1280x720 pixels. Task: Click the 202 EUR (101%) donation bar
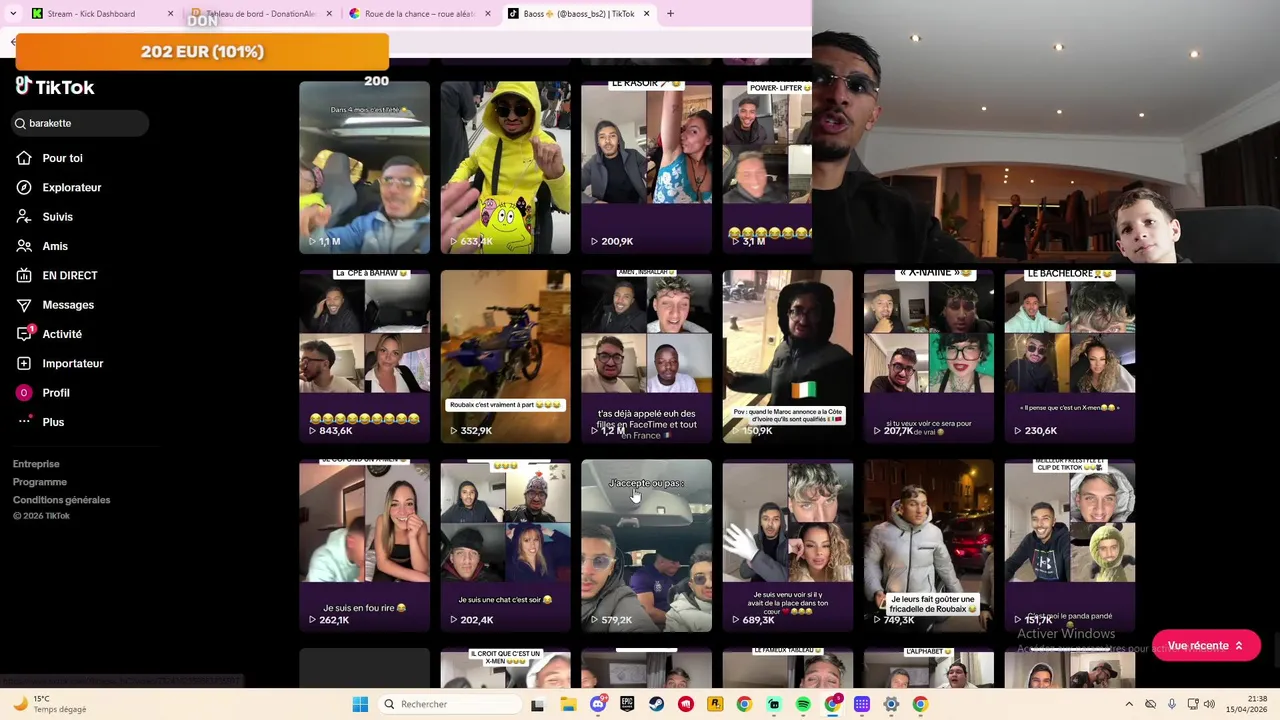tap(202, 52)
